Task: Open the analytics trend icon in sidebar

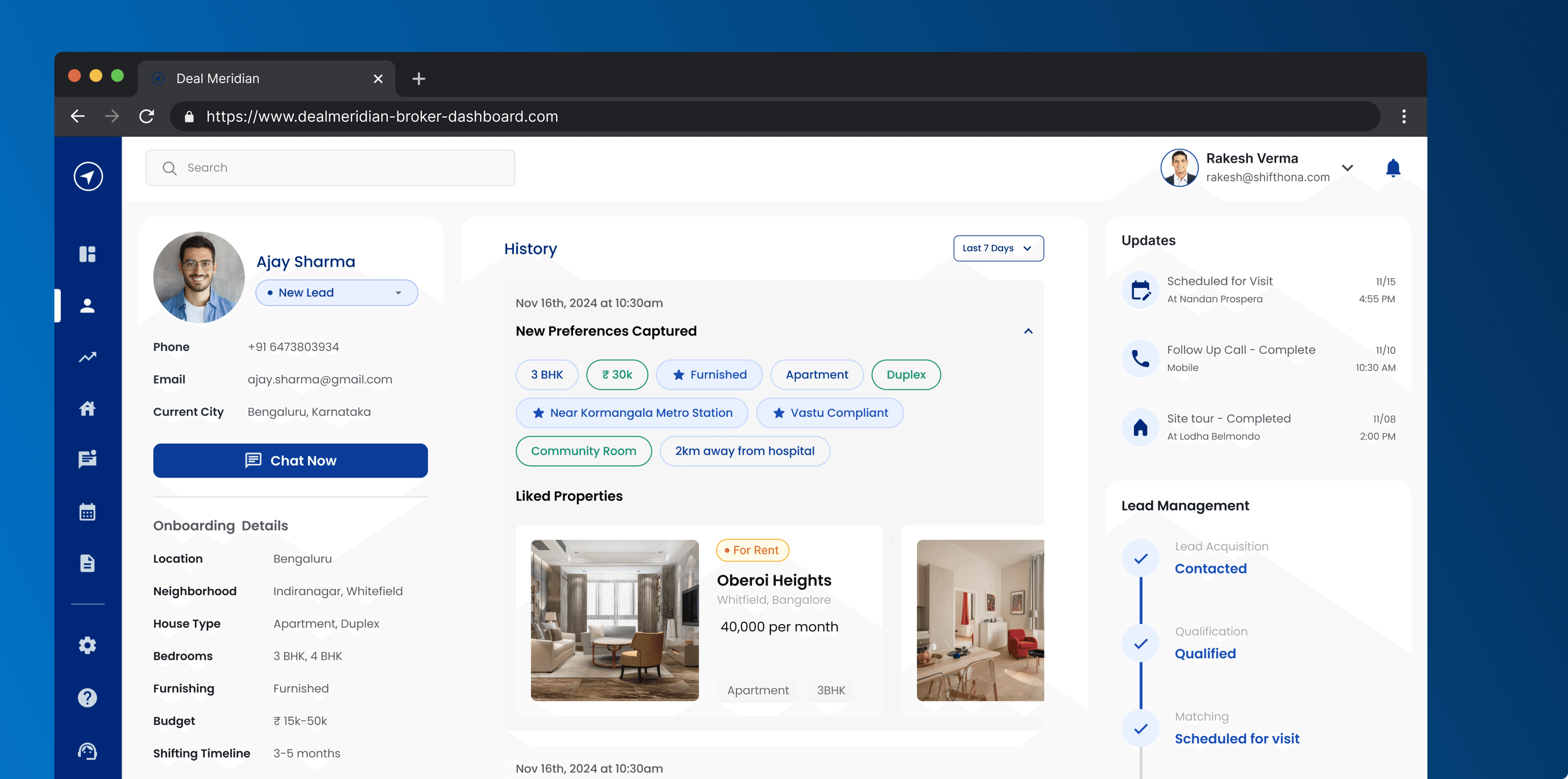Action: tap(88, 357)
